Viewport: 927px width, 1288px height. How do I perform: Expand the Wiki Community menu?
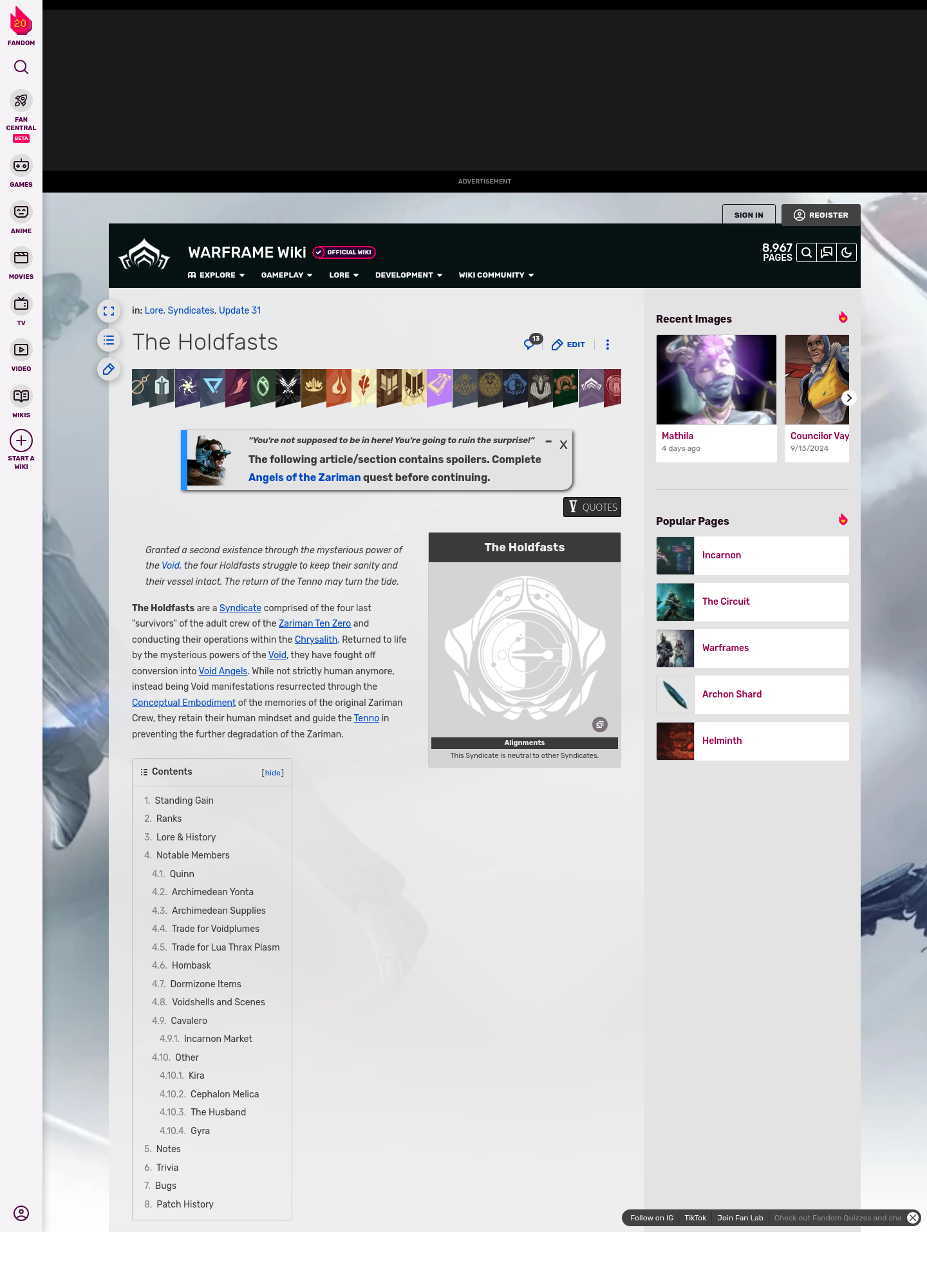click(x=496, y=275)
